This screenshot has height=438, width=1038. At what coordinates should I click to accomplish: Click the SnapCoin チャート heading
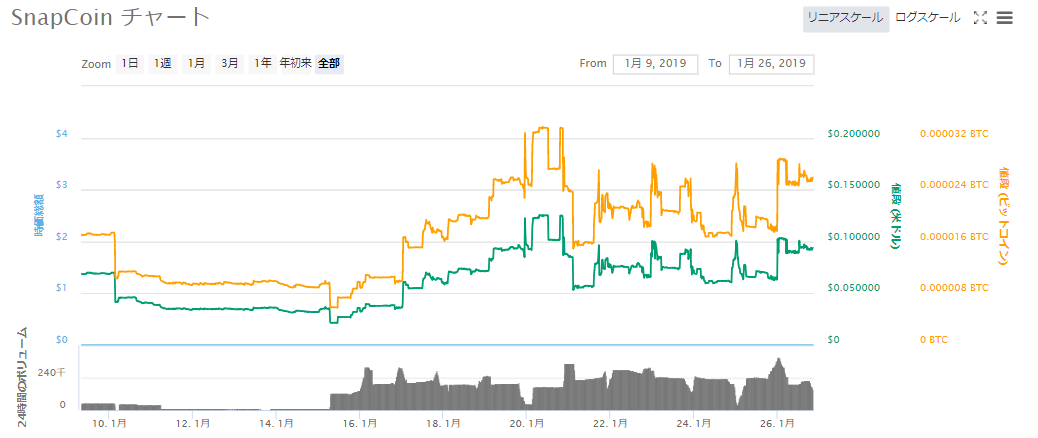[x=111, y=18]
